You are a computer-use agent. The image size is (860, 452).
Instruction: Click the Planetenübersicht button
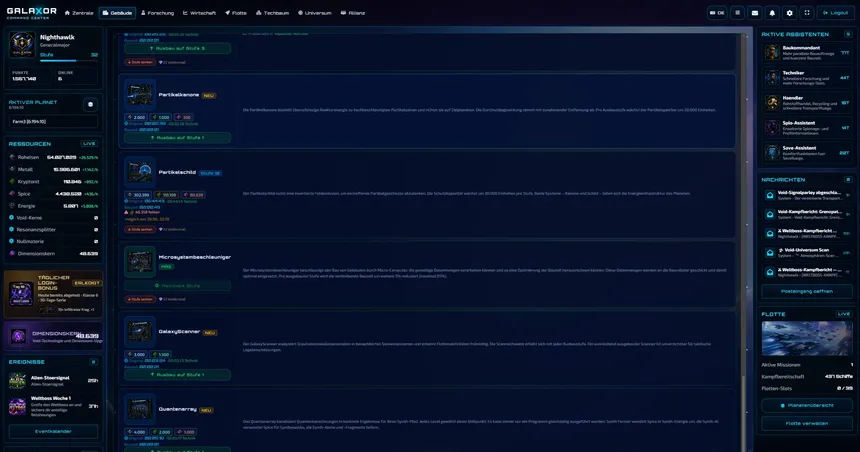pos(807,405)
